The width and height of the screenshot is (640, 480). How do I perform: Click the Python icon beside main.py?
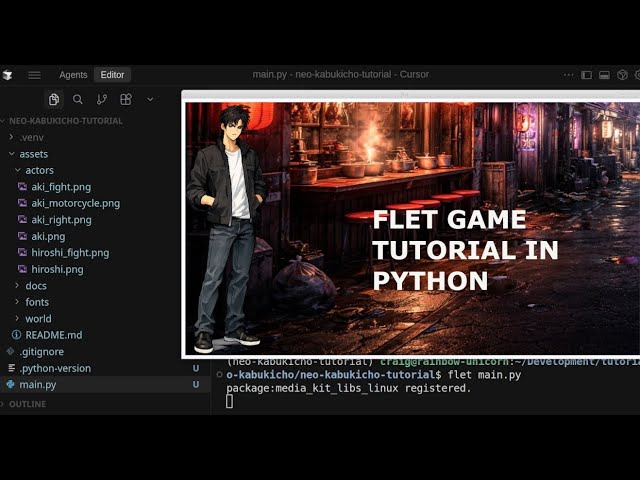point(11,384)
